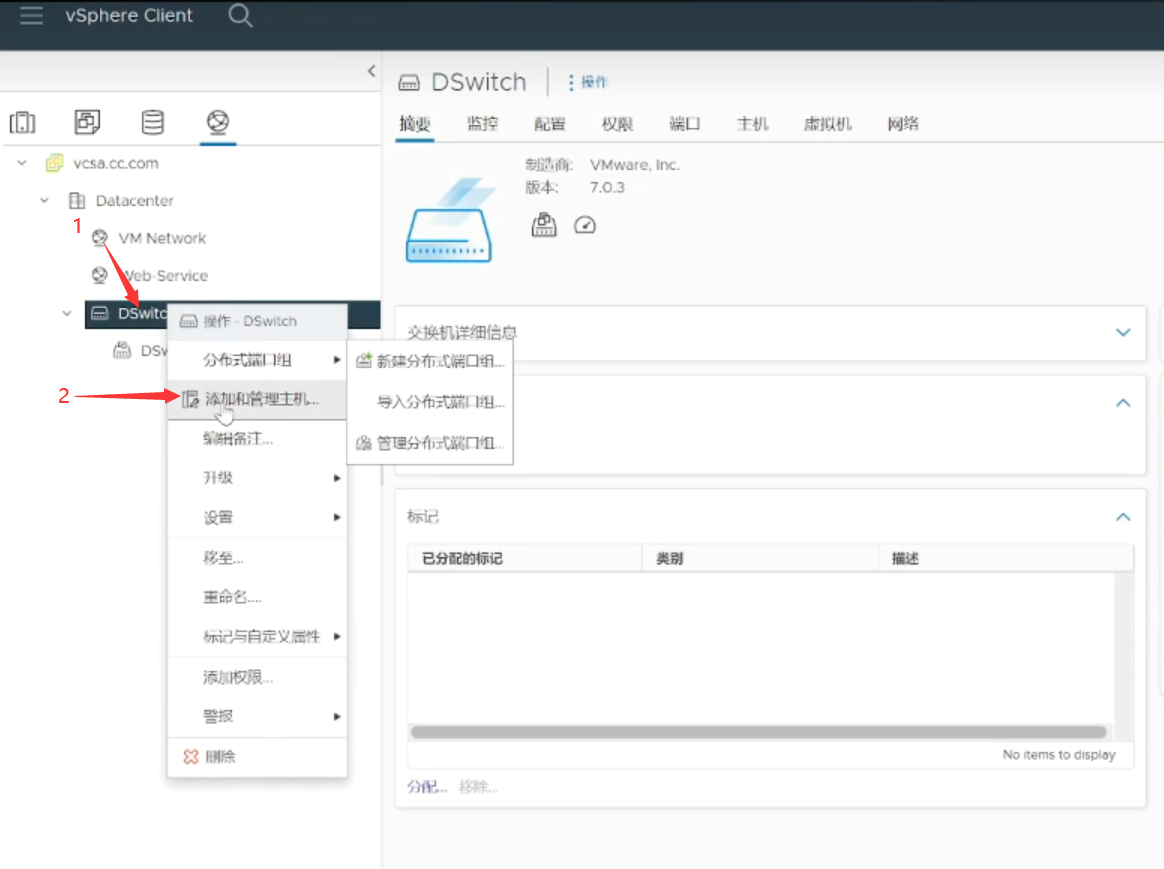The image size is (1164, 869).
Task: Select 导入分布式端口组 submenu item
Action: 431,402
